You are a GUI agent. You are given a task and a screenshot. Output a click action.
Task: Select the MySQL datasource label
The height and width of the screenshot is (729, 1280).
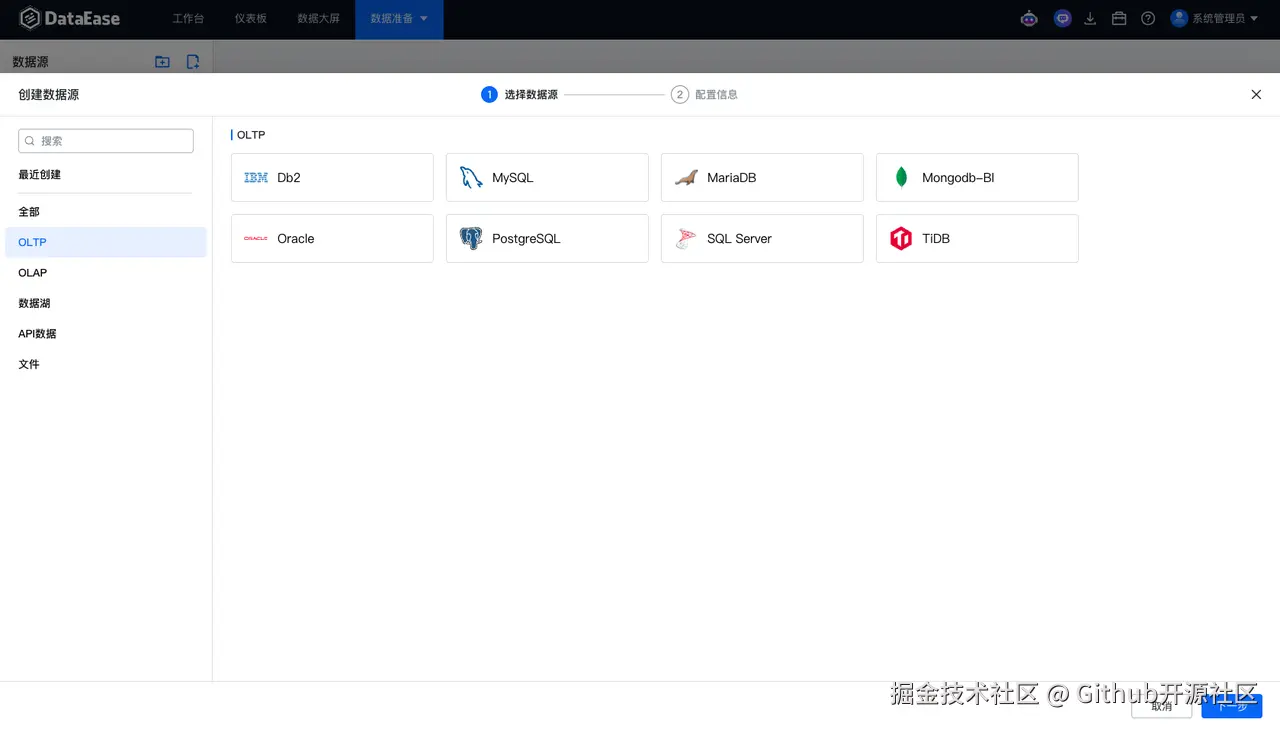click(x=513, y=178)
